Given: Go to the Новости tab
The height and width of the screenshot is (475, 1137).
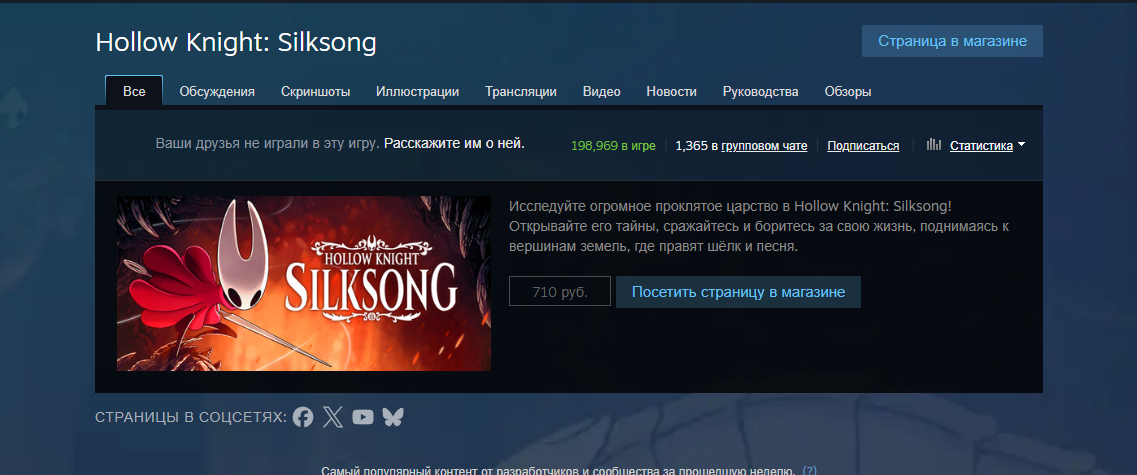Looking at the screenshot, I should [x=671, y=91].
